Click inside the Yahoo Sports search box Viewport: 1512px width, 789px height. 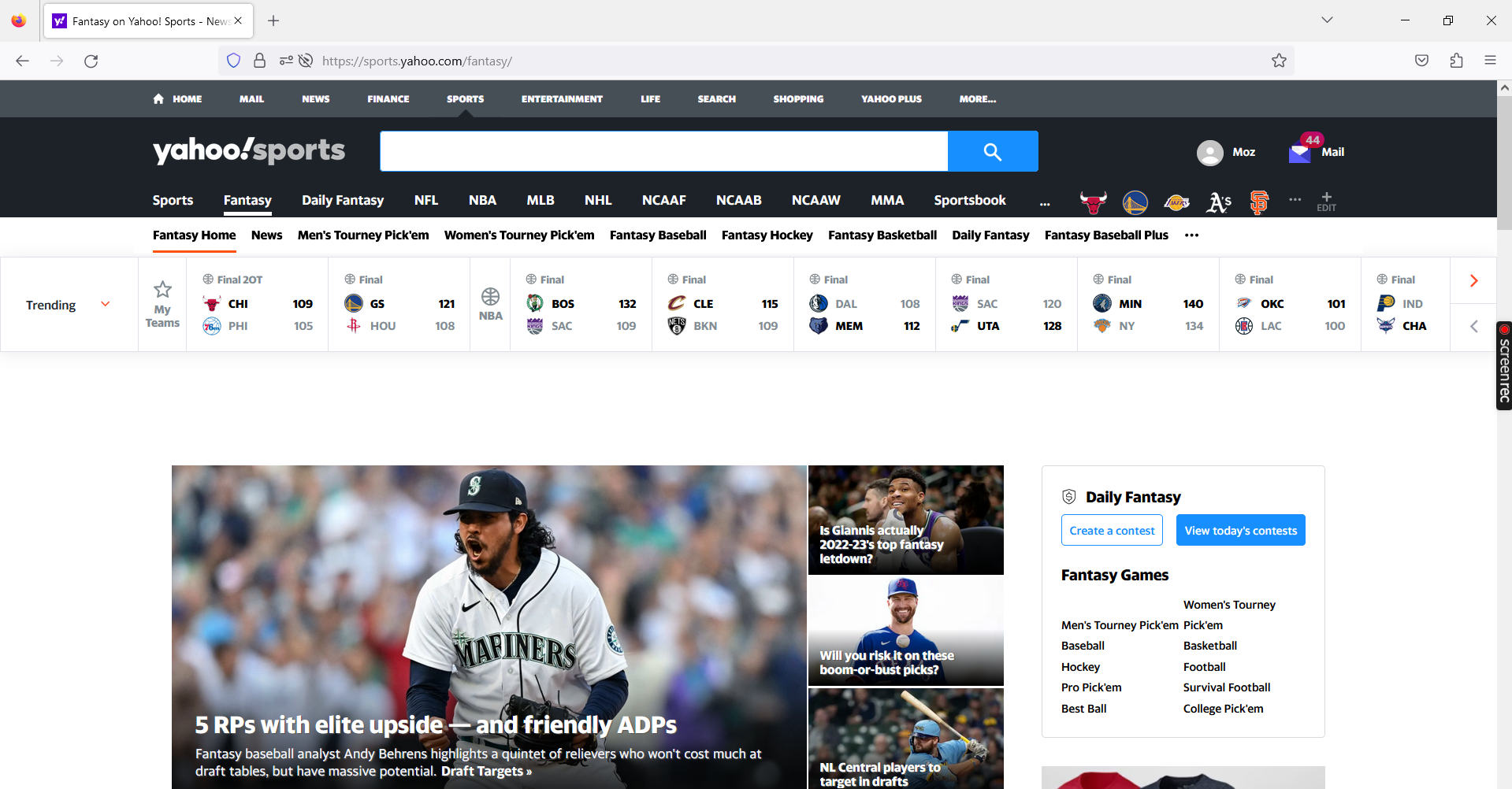click(663, 150)
